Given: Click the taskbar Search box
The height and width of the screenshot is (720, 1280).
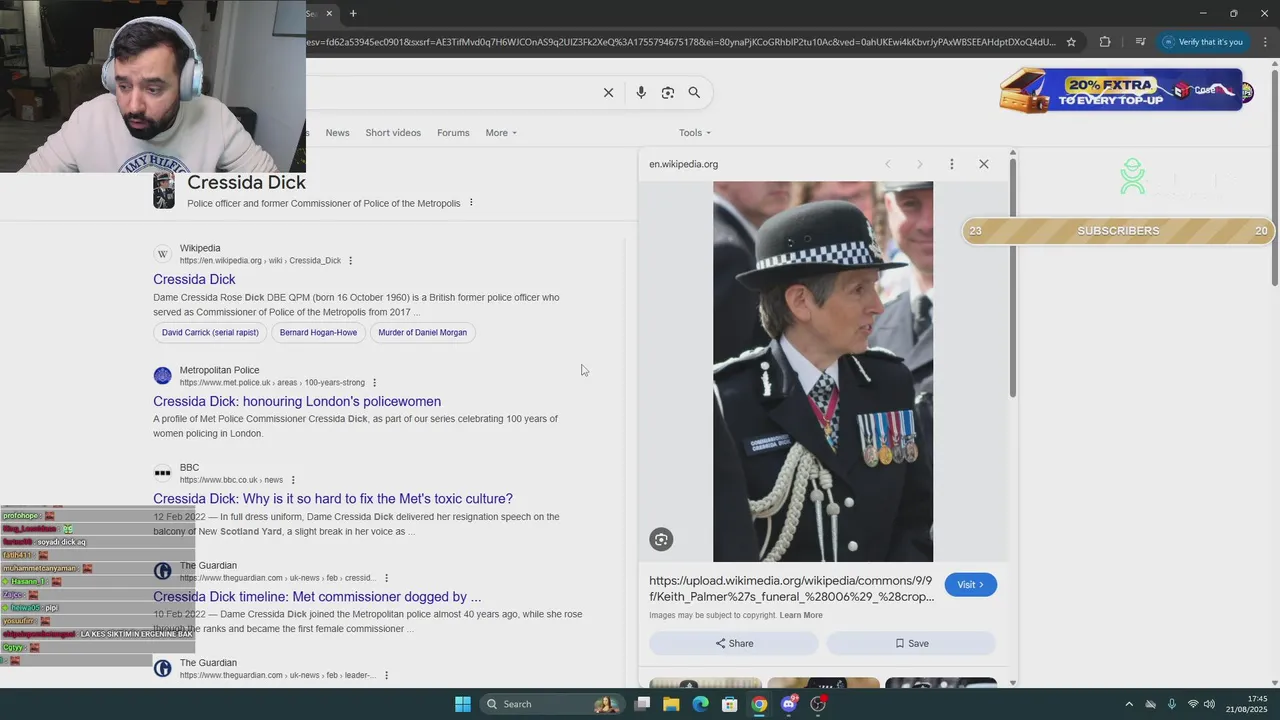Looking at the screenshot, I should (551, 704).
